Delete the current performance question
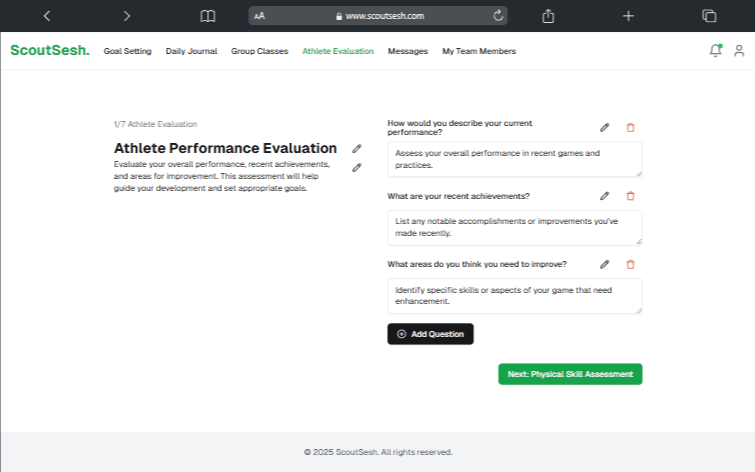The height and width of the screenshot is (472, 755). (630, 127)
